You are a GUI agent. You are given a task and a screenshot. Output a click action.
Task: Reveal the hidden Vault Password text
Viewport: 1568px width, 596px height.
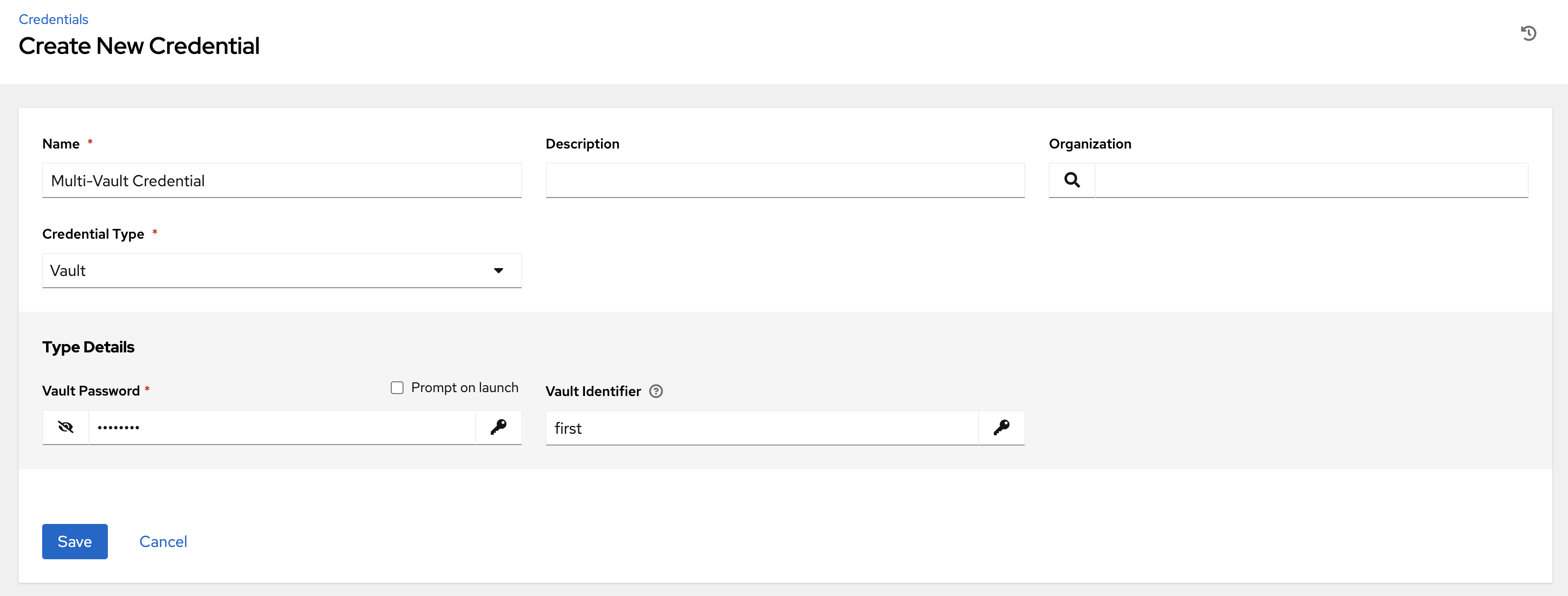tap(65, 427)
